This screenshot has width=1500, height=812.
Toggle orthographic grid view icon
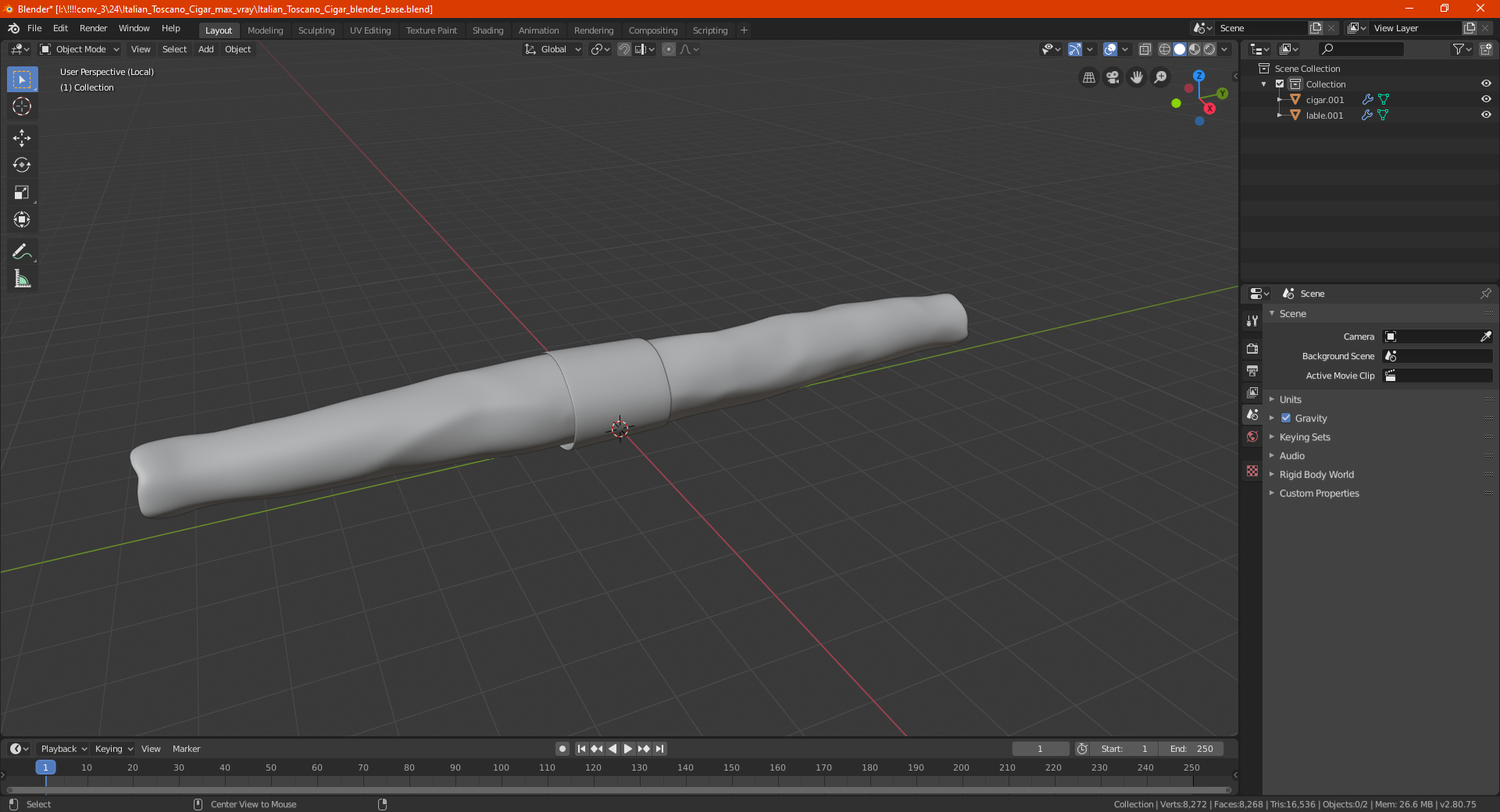point(1088,77)
